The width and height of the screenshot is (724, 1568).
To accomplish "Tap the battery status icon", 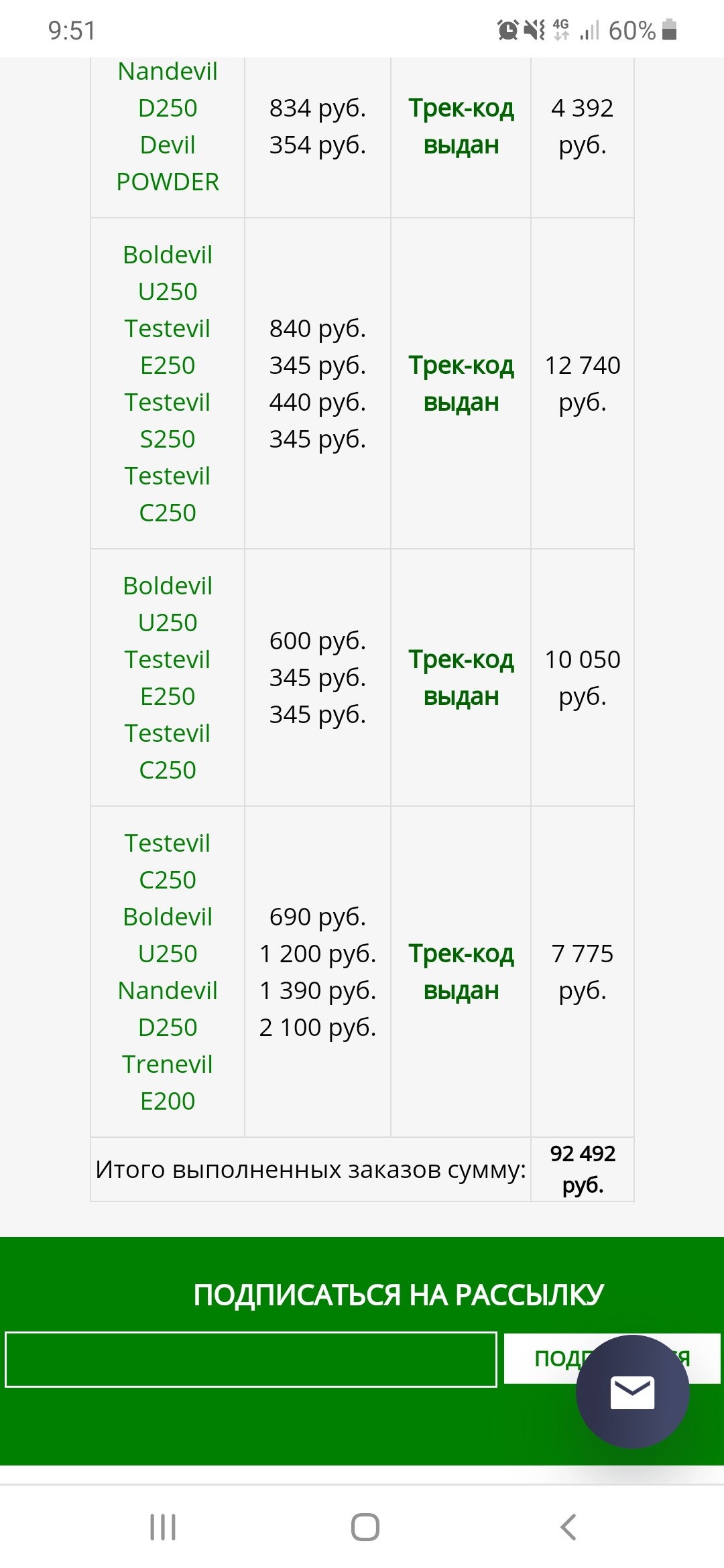I will click(669, 30).
